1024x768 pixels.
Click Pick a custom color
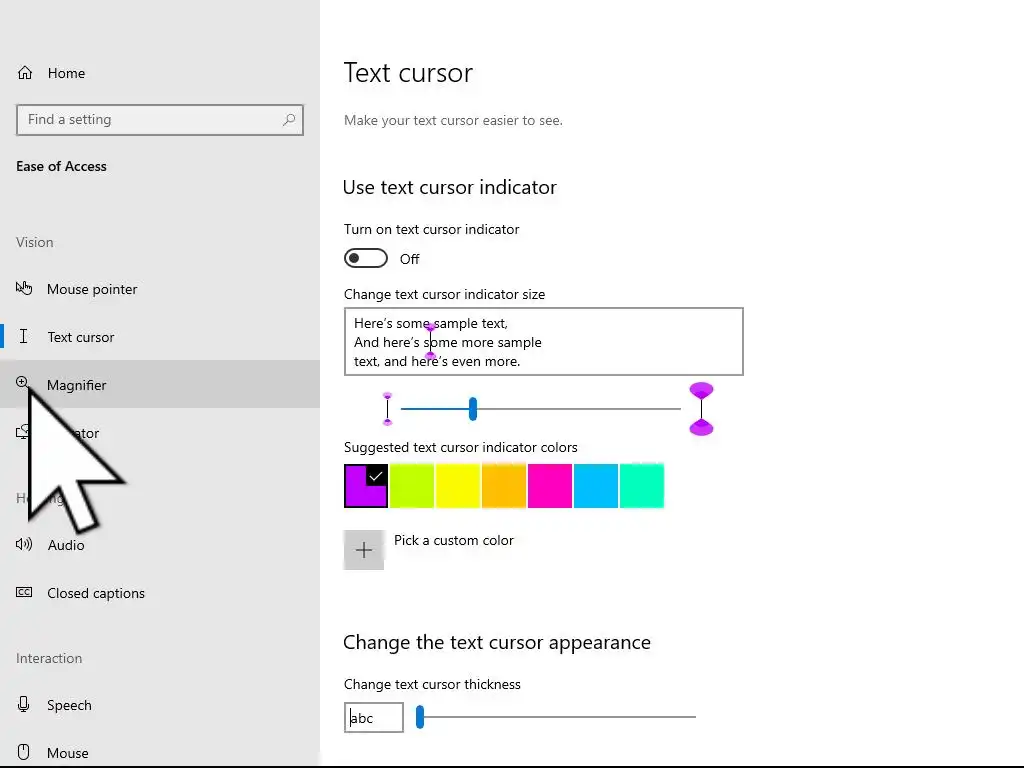pos(453,540)
